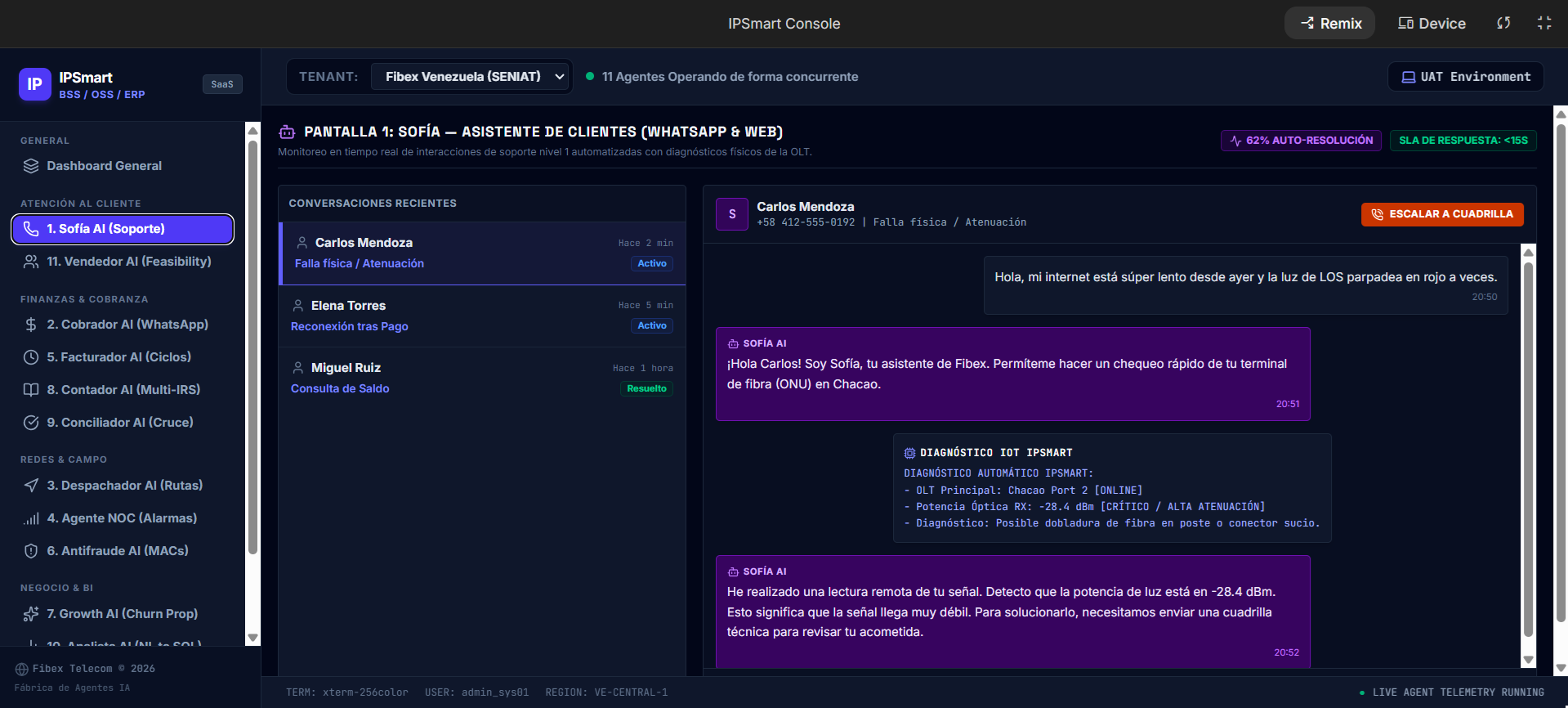
Task: Click the sidebar scrollbar up arrow
Action: (252, 130)
